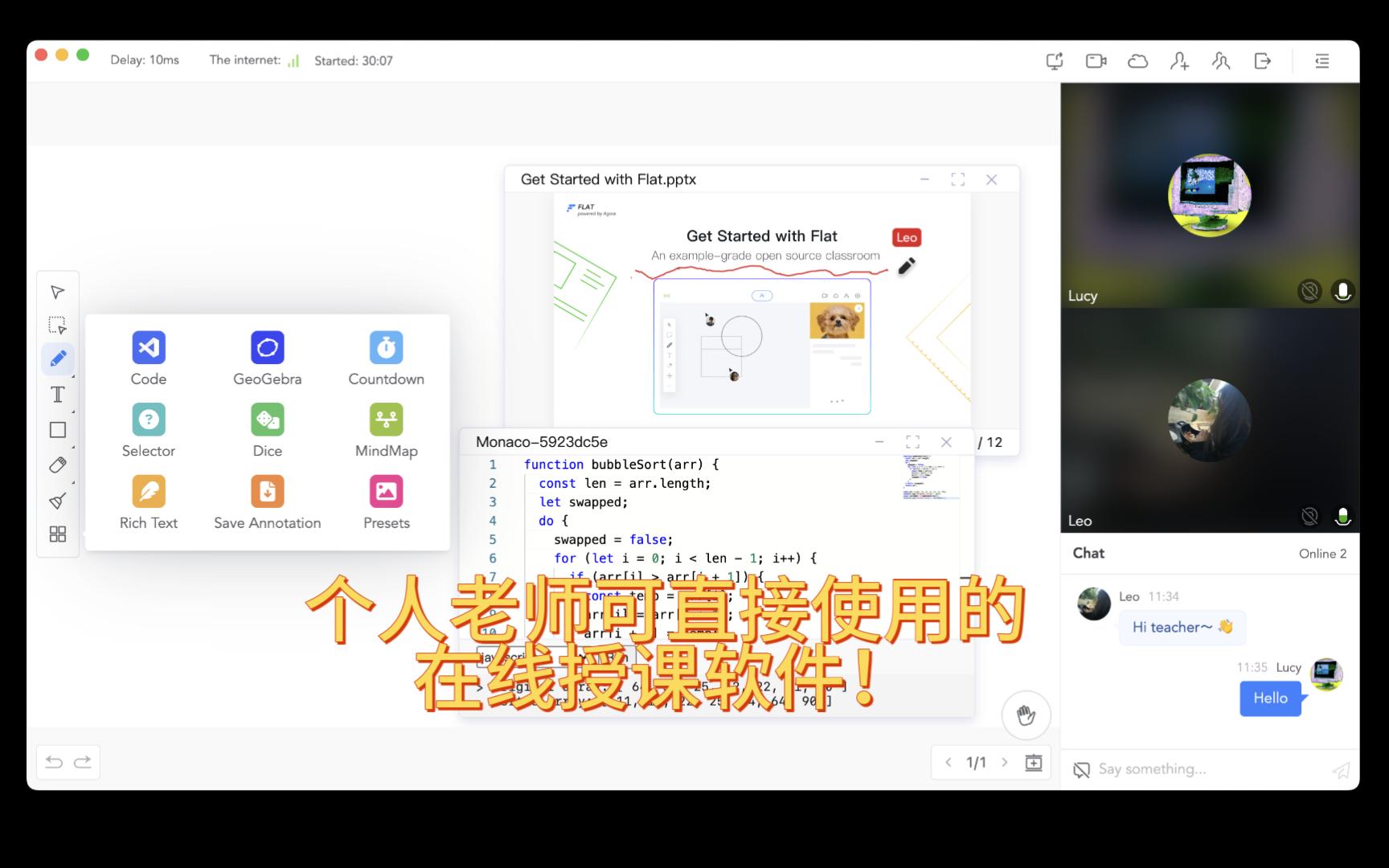Select the Pencil drawing tool
The image size is (1389, 868).
tap(57, 359)
